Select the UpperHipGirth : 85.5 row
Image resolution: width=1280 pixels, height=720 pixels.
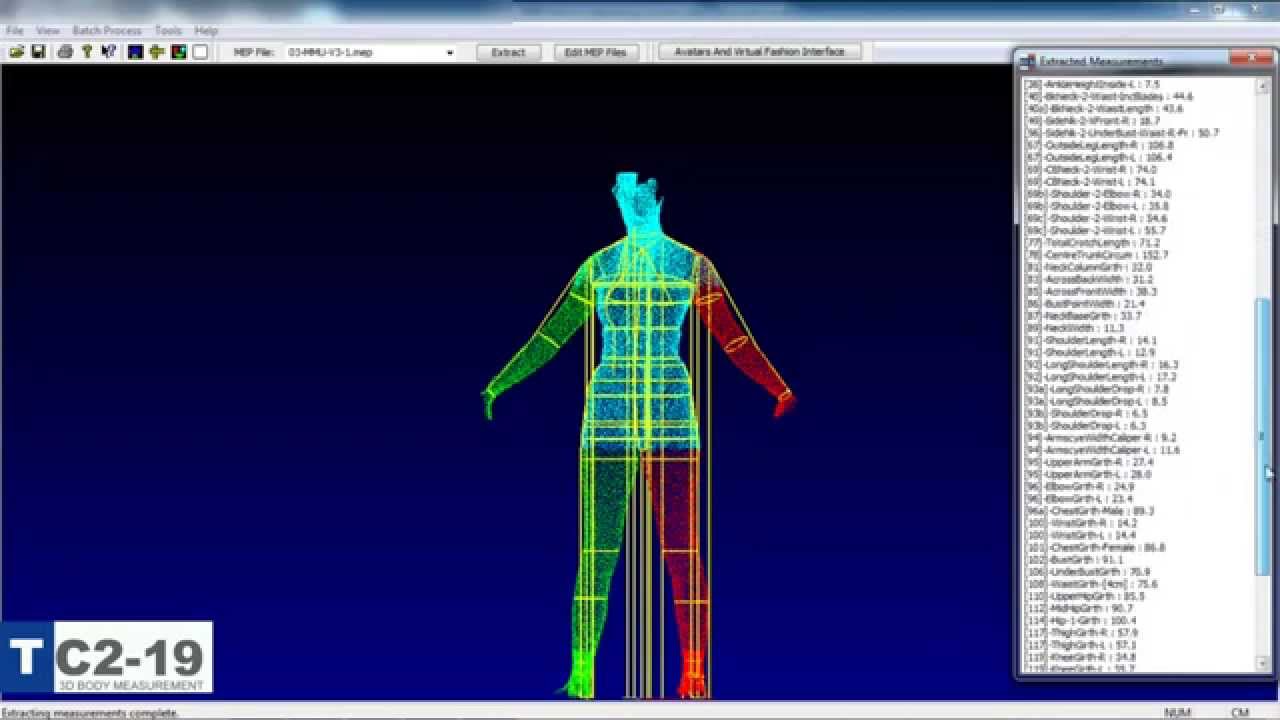point(1086,596)
